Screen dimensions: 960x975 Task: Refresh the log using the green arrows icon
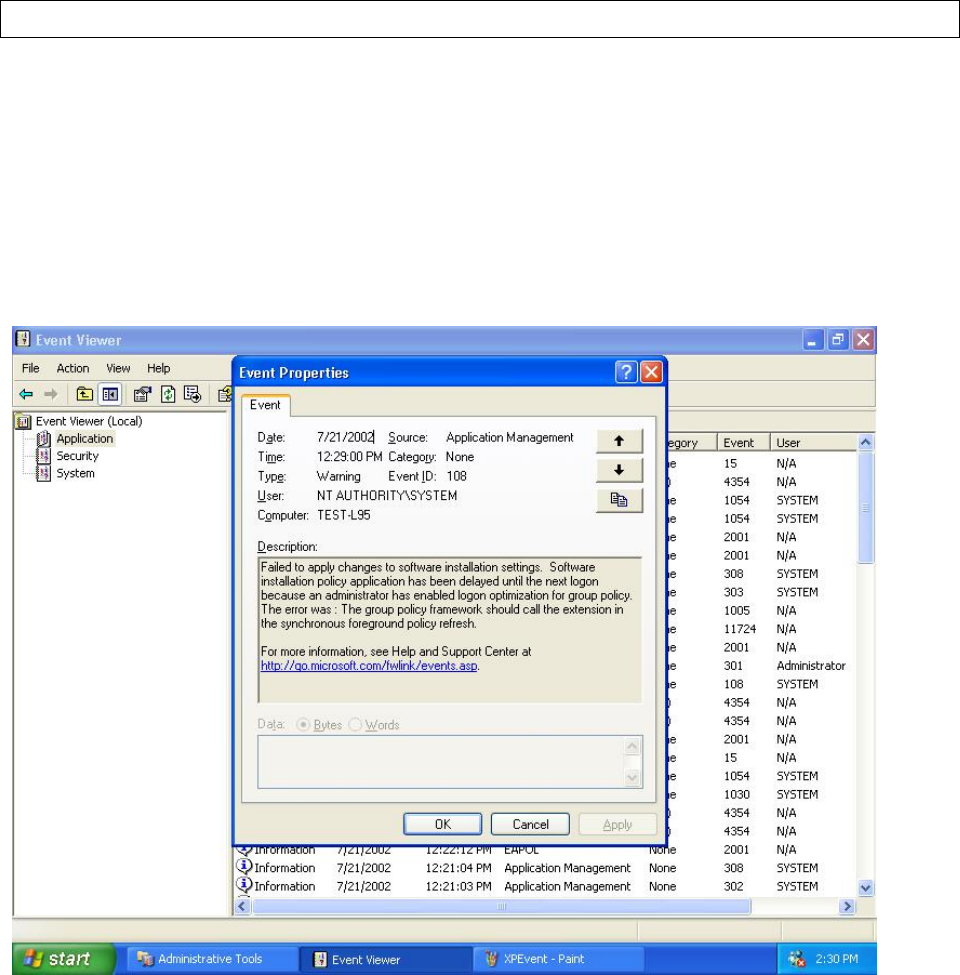point(168,394)
